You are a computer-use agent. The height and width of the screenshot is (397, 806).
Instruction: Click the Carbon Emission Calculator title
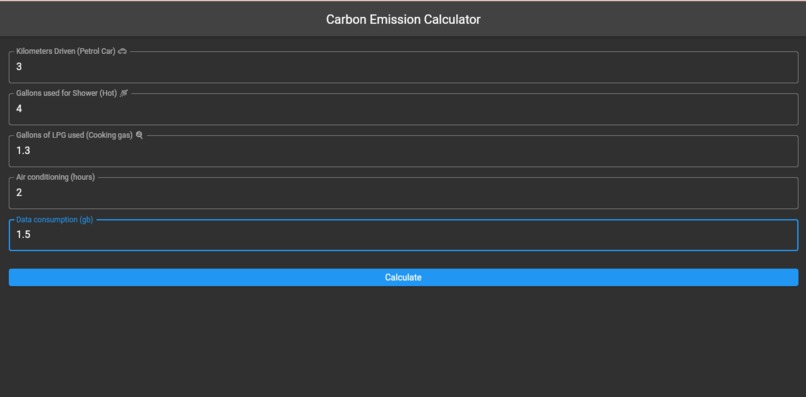[403, 20]
